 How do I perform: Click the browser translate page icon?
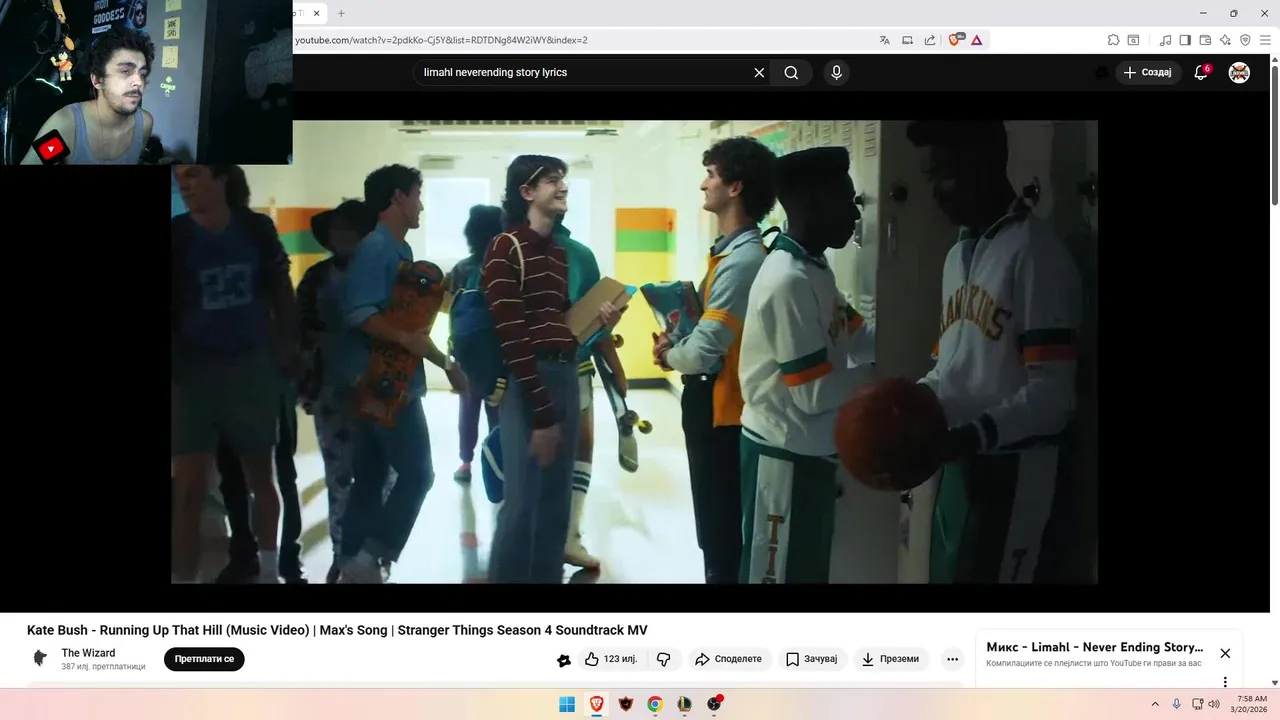pyautogui.click(x=884, y=40)
